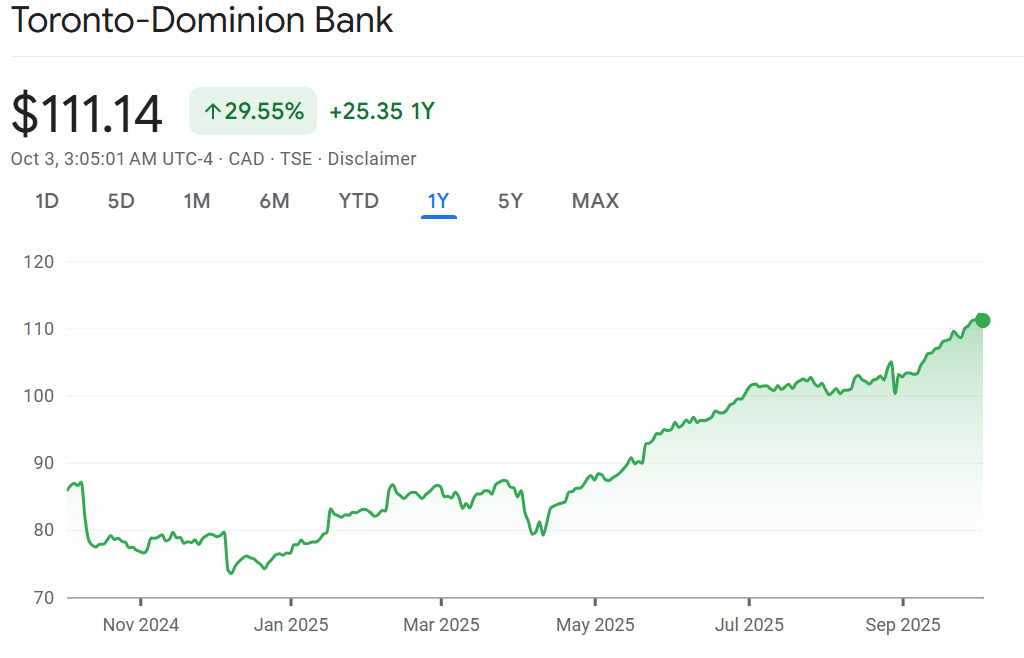Click the 29.55% gain badge
This screenshot has width=1024, height=658.
coord(253,111)
